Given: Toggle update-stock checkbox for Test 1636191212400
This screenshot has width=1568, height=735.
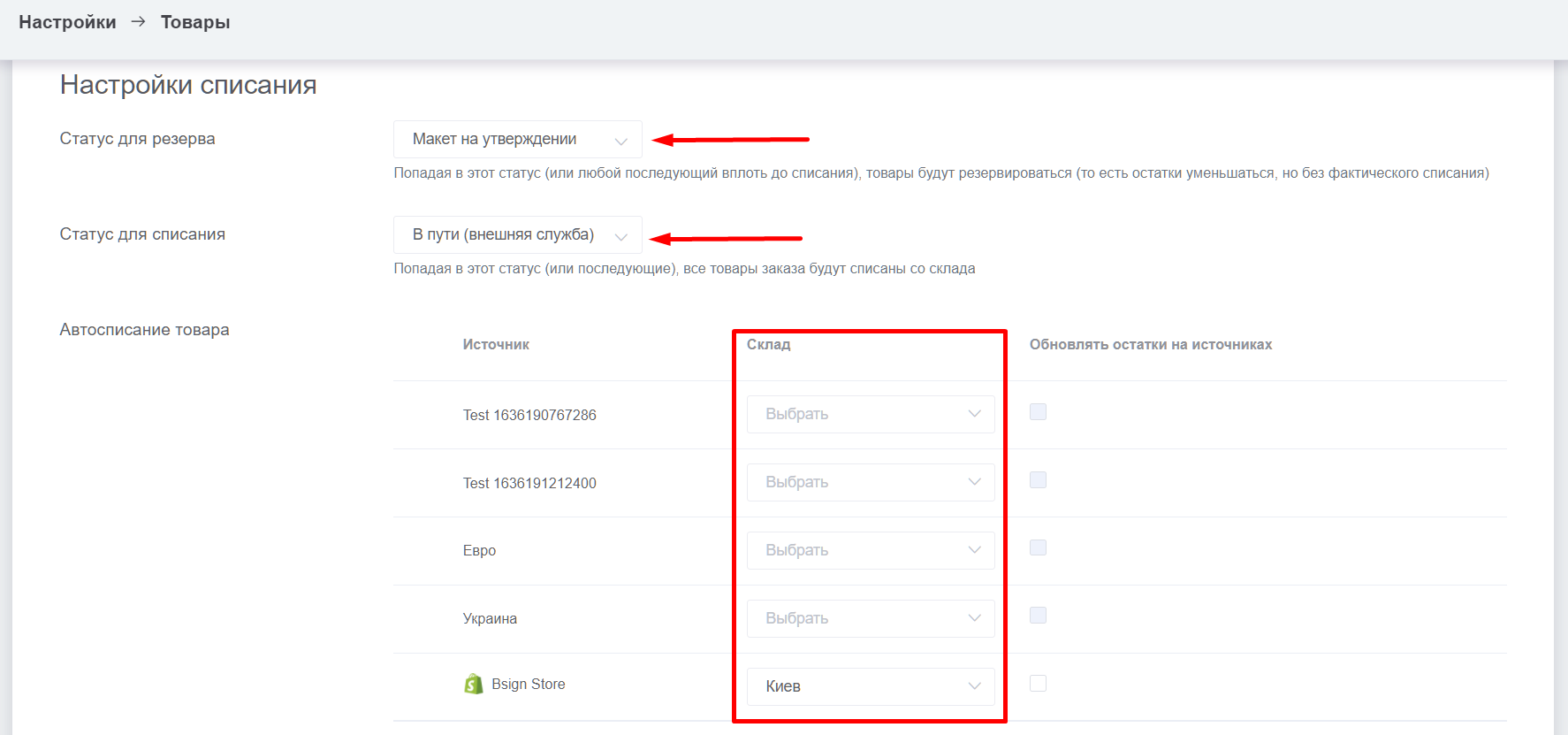Looking at the screenshot, I should pos(1039,480).
